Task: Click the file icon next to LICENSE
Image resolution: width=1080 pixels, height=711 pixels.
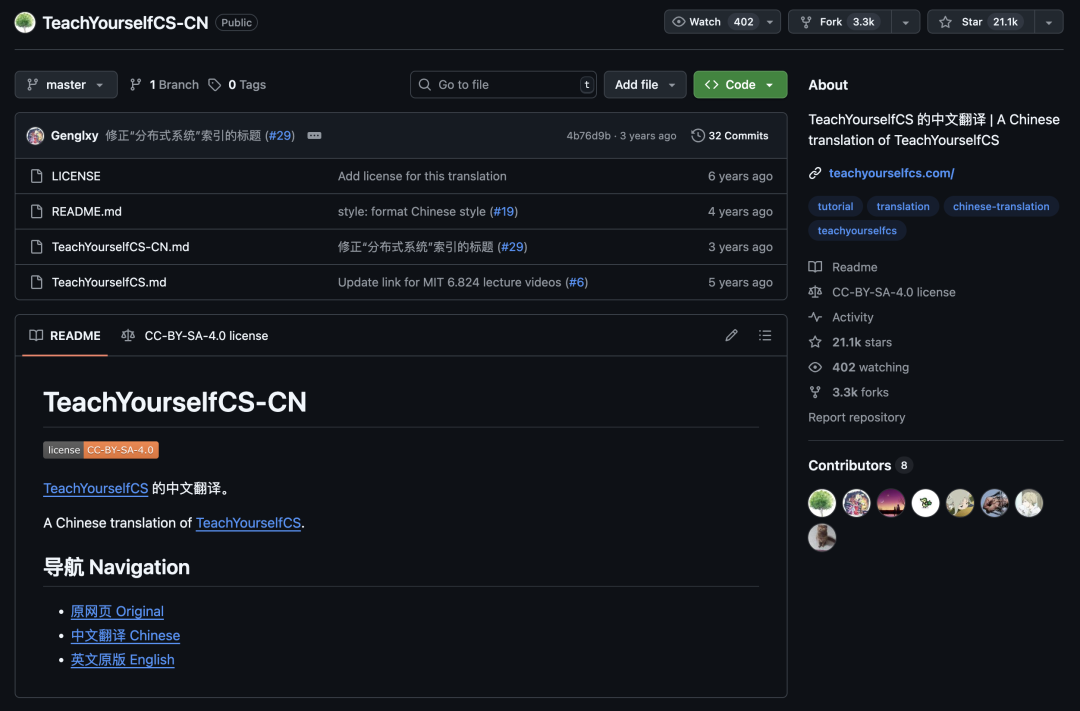Action: [37, 176]
